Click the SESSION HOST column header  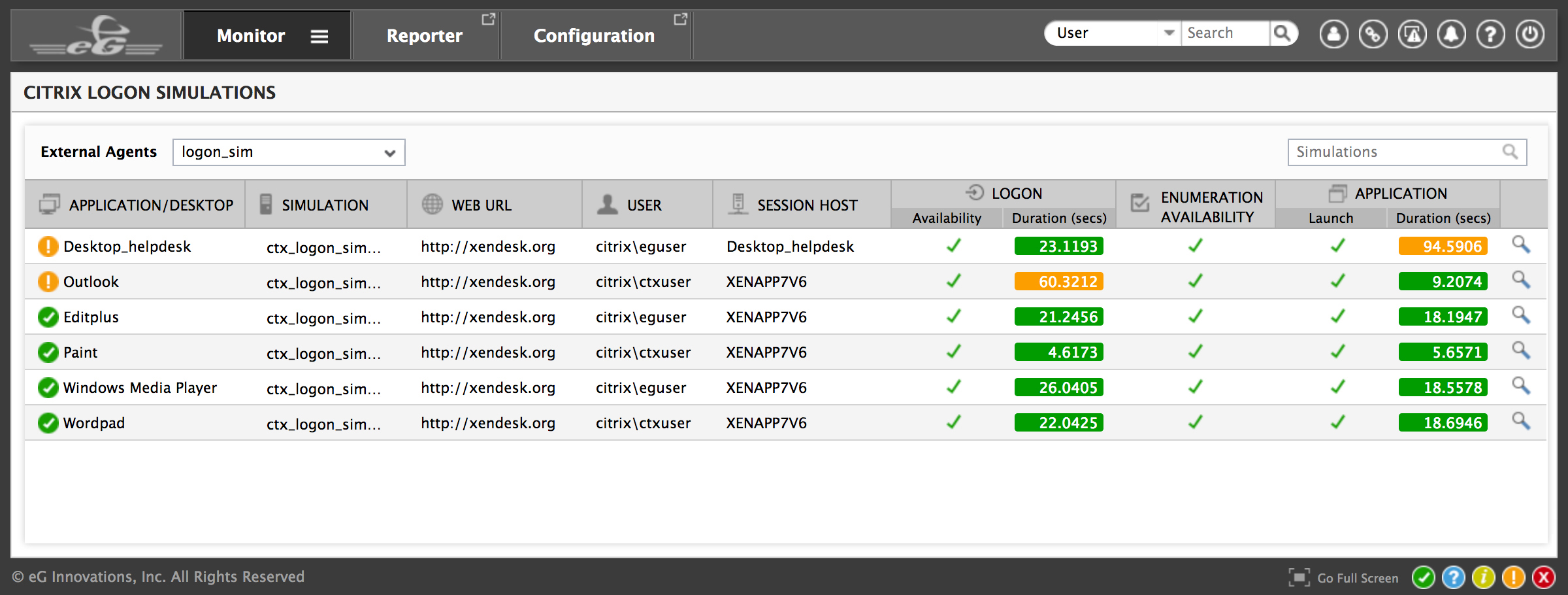coord(802,205)
